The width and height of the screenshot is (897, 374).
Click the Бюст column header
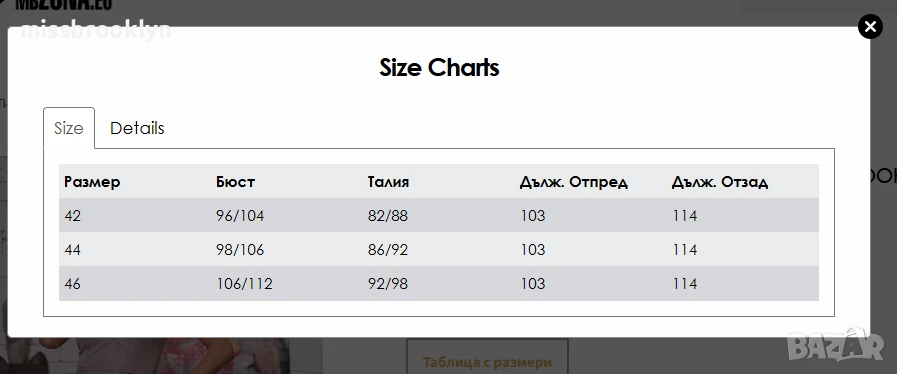(236, 182)
